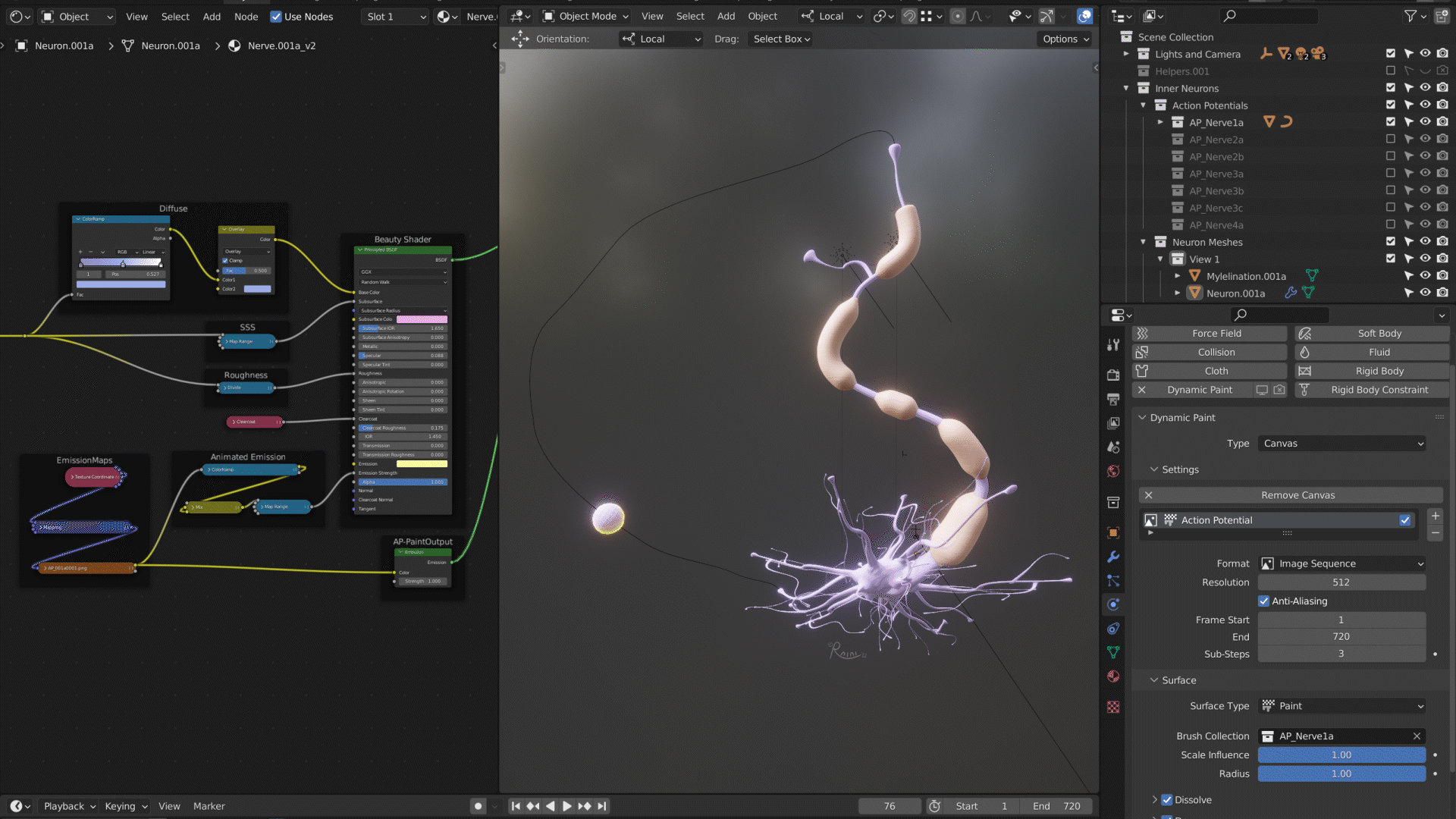Click the Remove Canvas button

pyautogui.click(x=1291, y=495)
